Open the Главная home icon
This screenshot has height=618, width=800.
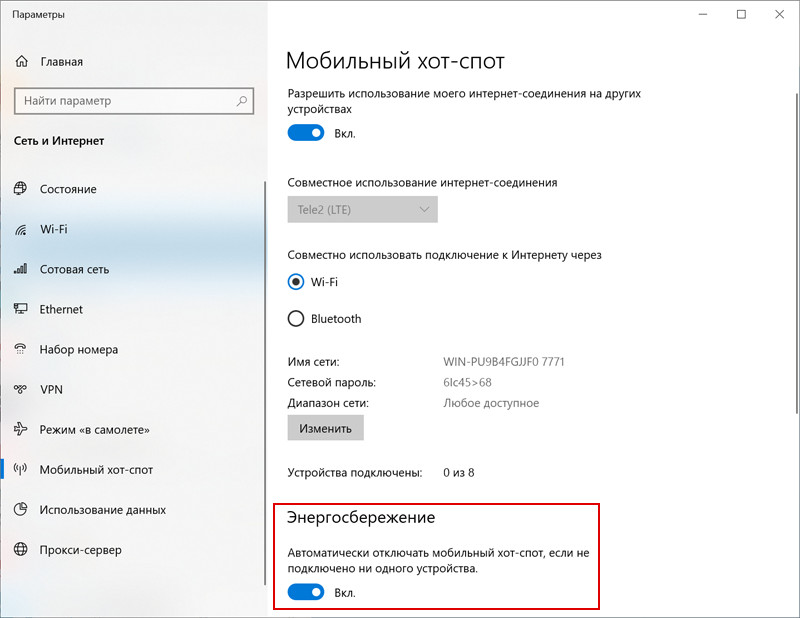[x=21, y=62]
